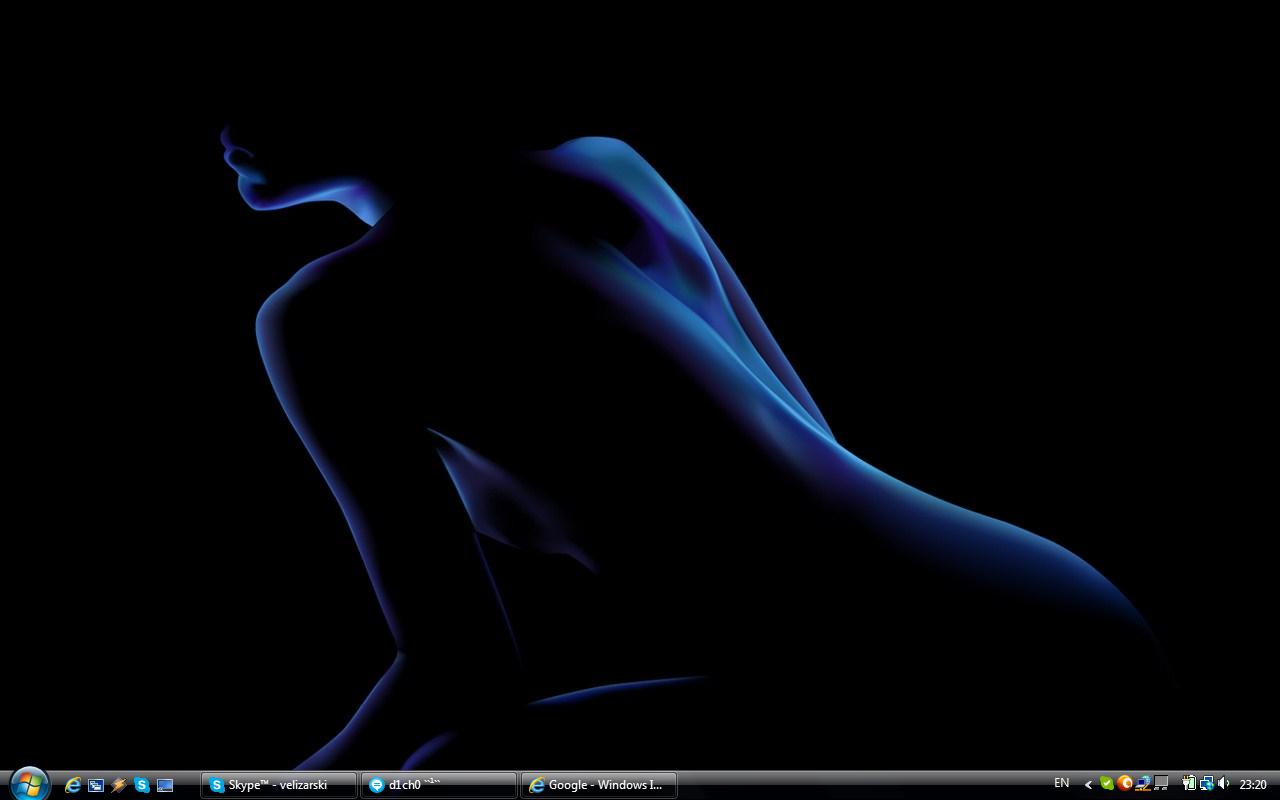Image resolution: width=1280 pixels, height=800 pixels.
Task: Open the network computer tray icon
Action: [x=1143, y=784]
